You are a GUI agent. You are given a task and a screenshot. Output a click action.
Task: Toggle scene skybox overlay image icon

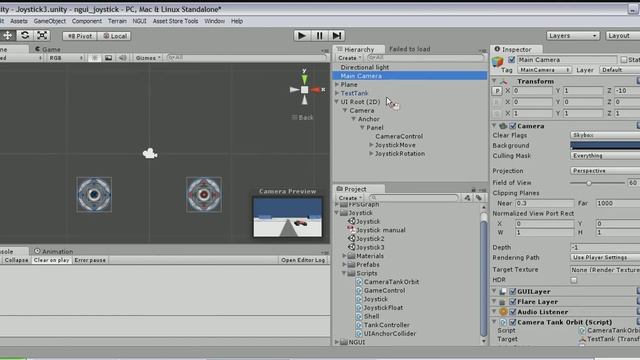pos(109,58)
